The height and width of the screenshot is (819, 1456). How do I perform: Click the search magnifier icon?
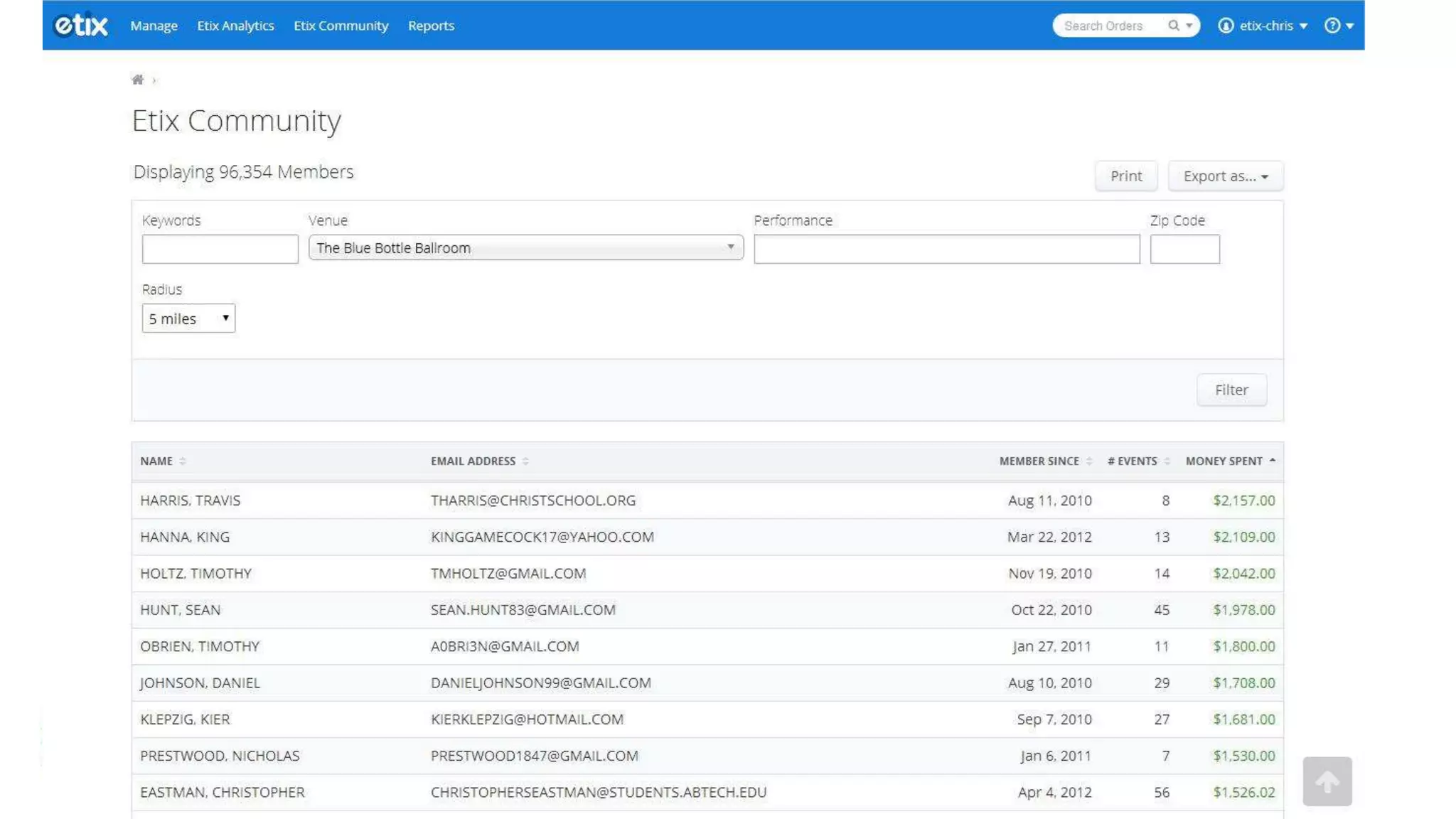(x=1173, y=26)
